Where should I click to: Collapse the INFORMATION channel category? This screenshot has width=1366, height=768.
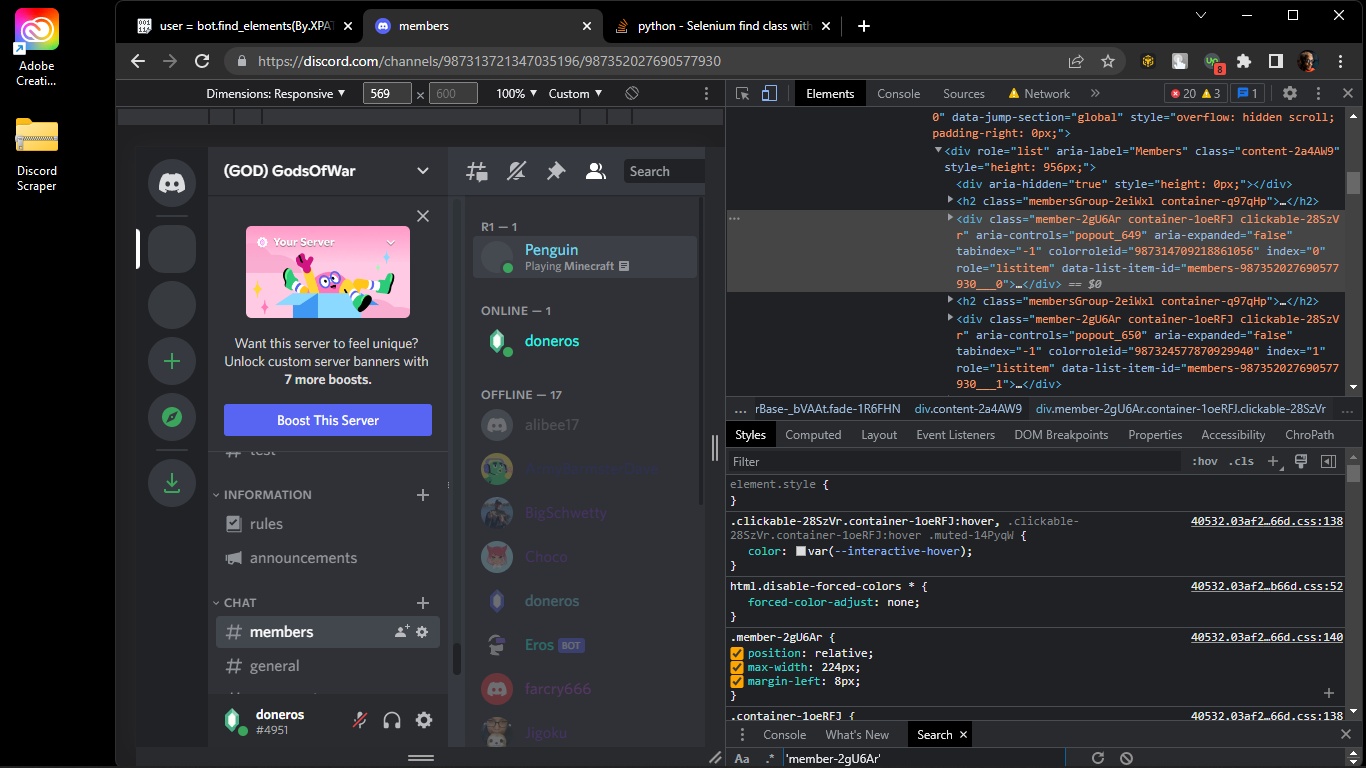[x=262, y=495]
